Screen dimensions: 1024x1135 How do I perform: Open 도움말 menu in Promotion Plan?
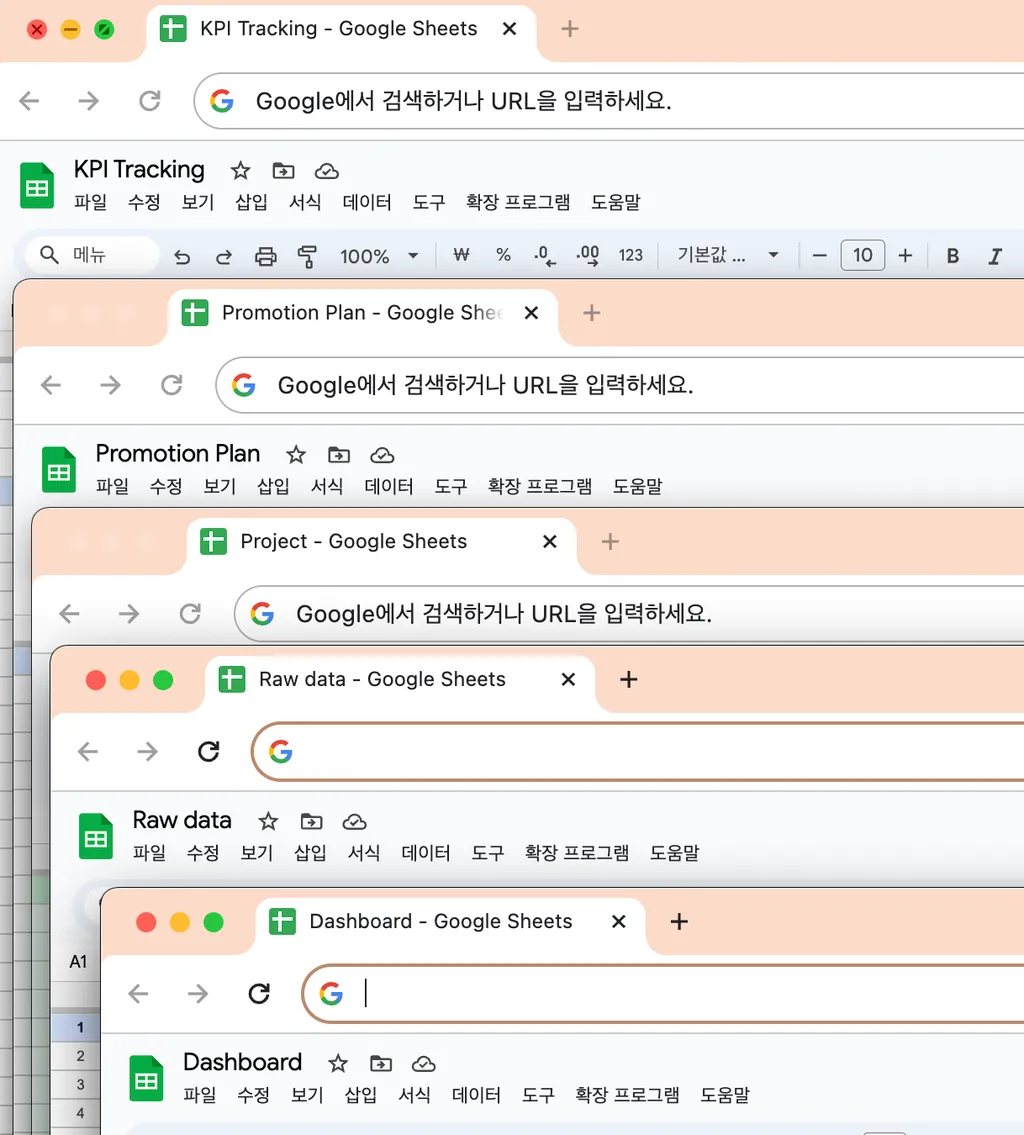pyautogui.click(x=638, y=486)
